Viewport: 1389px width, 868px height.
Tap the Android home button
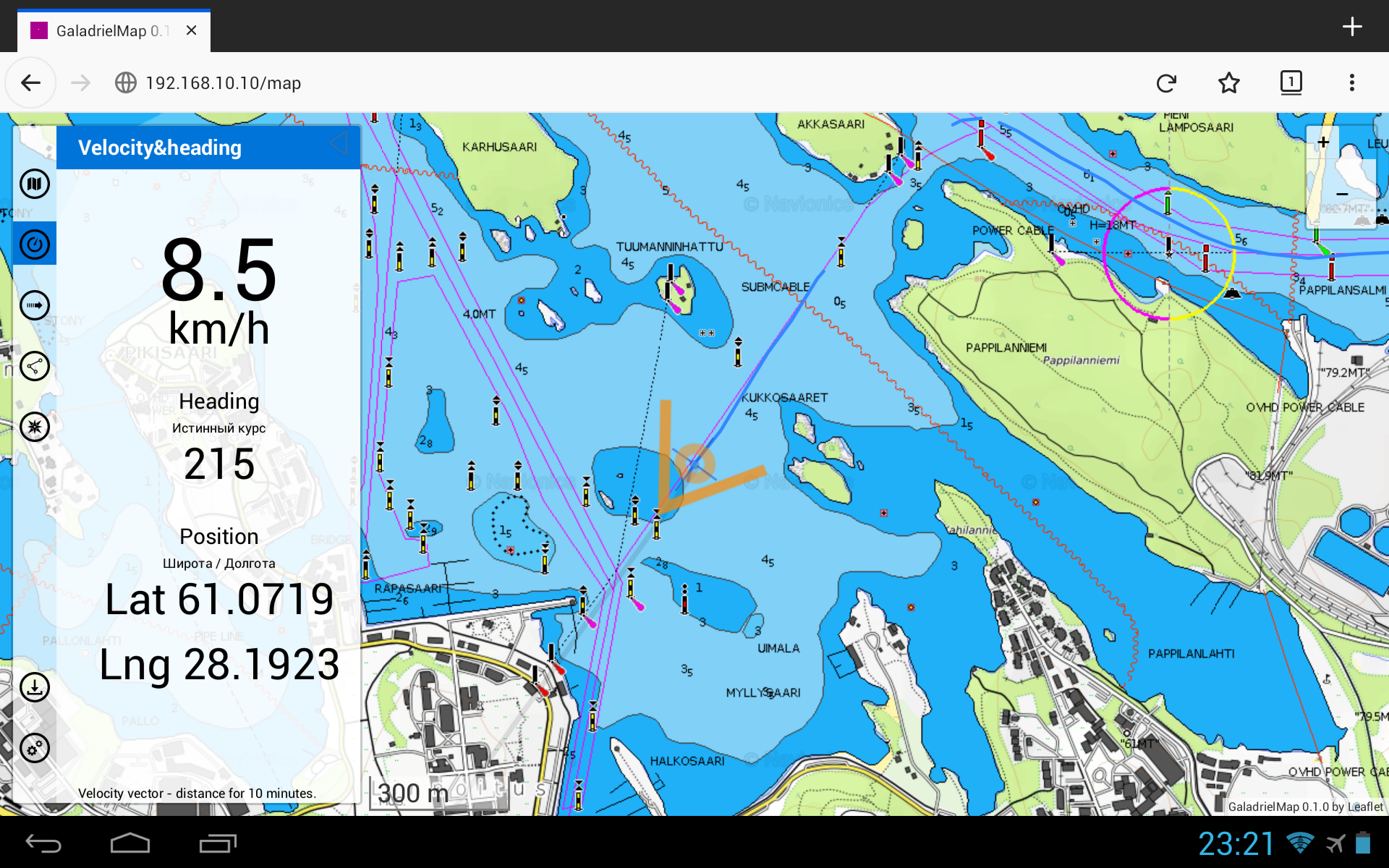pyautogui.click(x=130, y=843)
